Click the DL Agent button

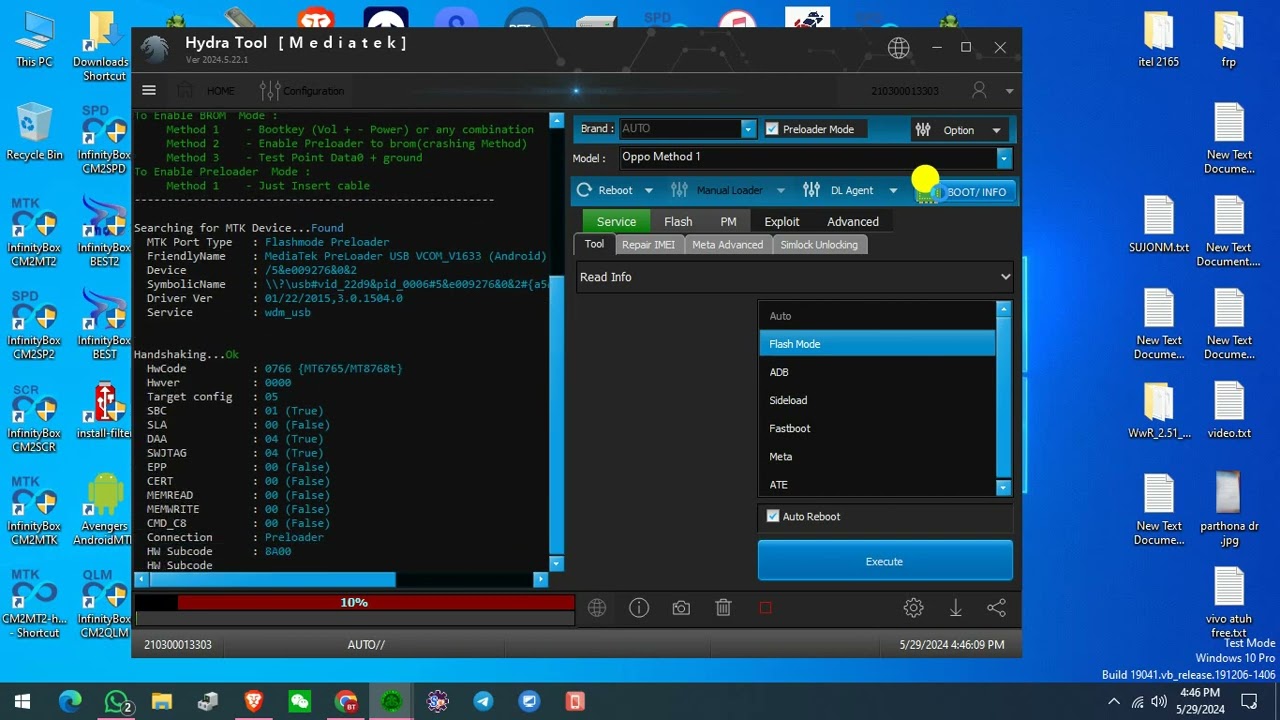(x=840, y=190)
